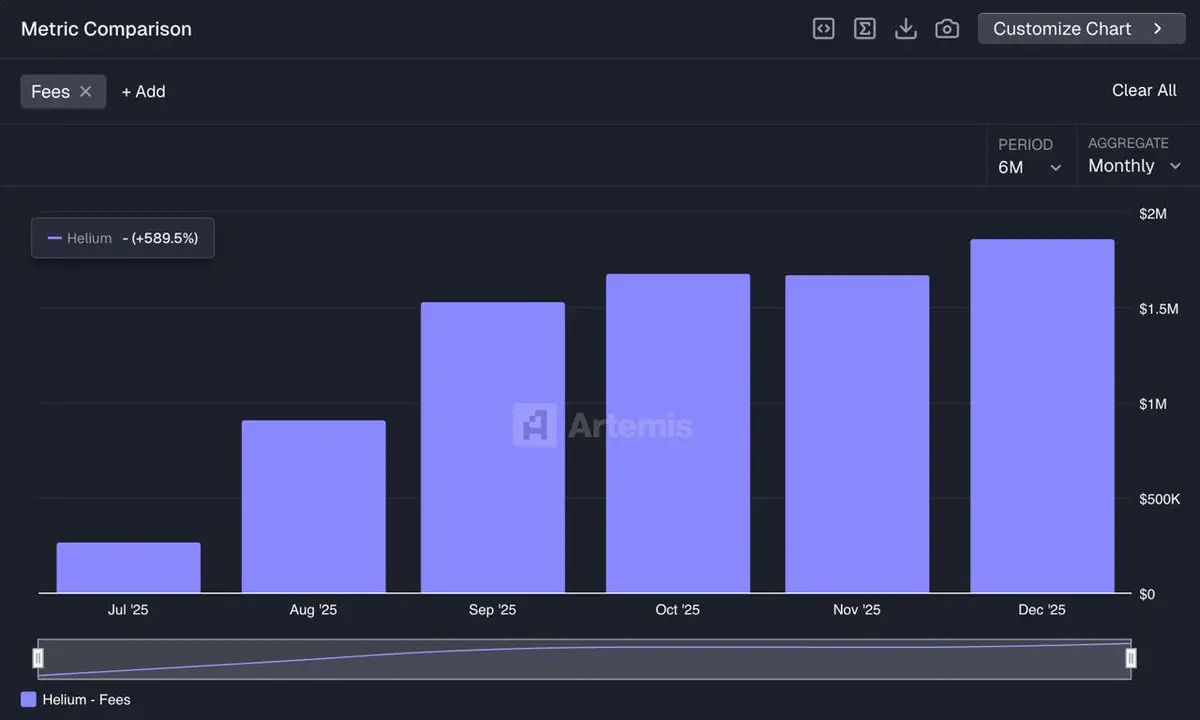Click + Add to add a metric
Viewport: 1200px width, 720px height.
[143, 91]
